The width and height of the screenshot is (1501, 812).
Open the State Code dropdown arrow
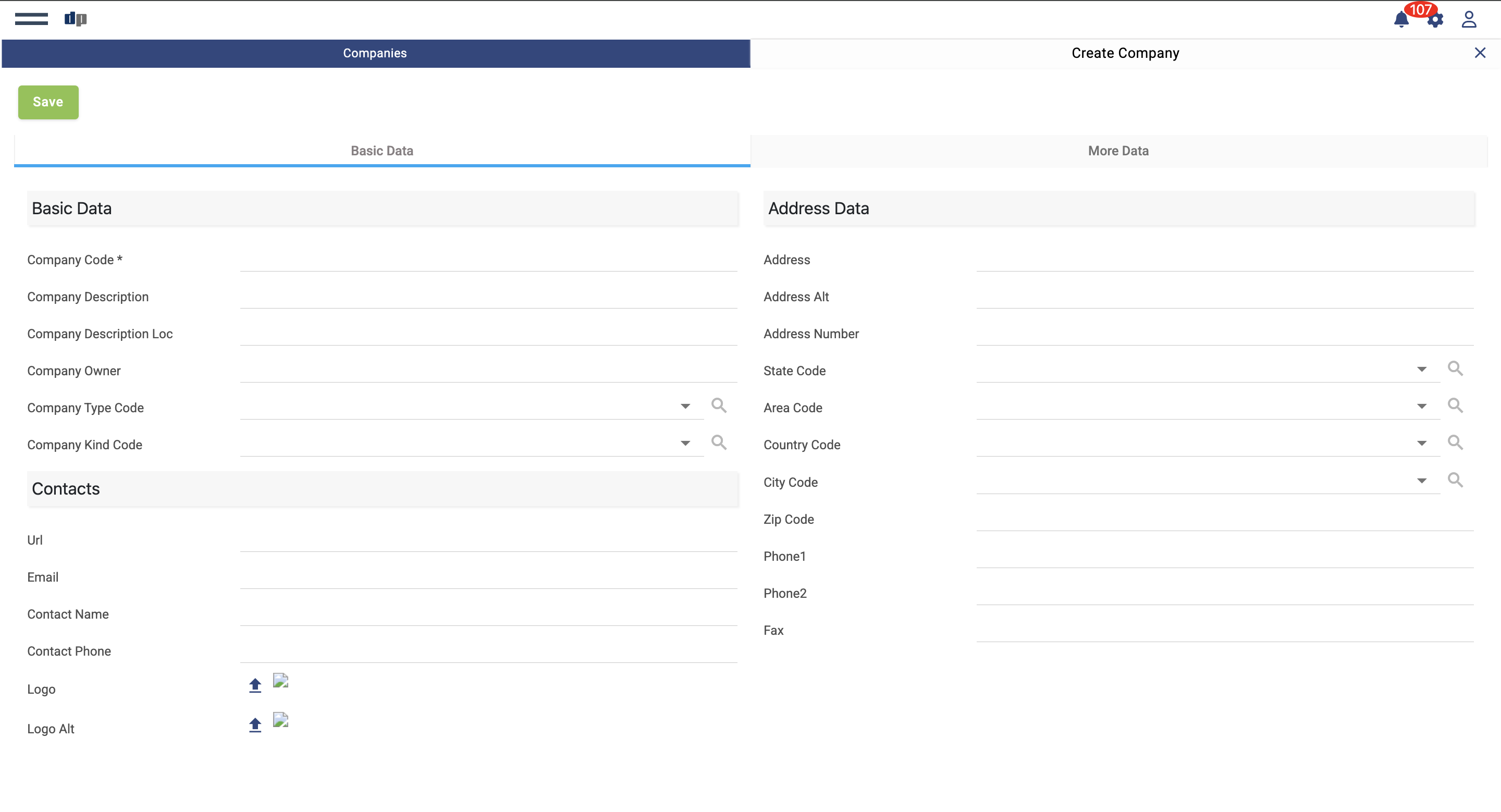[1422, 370]
